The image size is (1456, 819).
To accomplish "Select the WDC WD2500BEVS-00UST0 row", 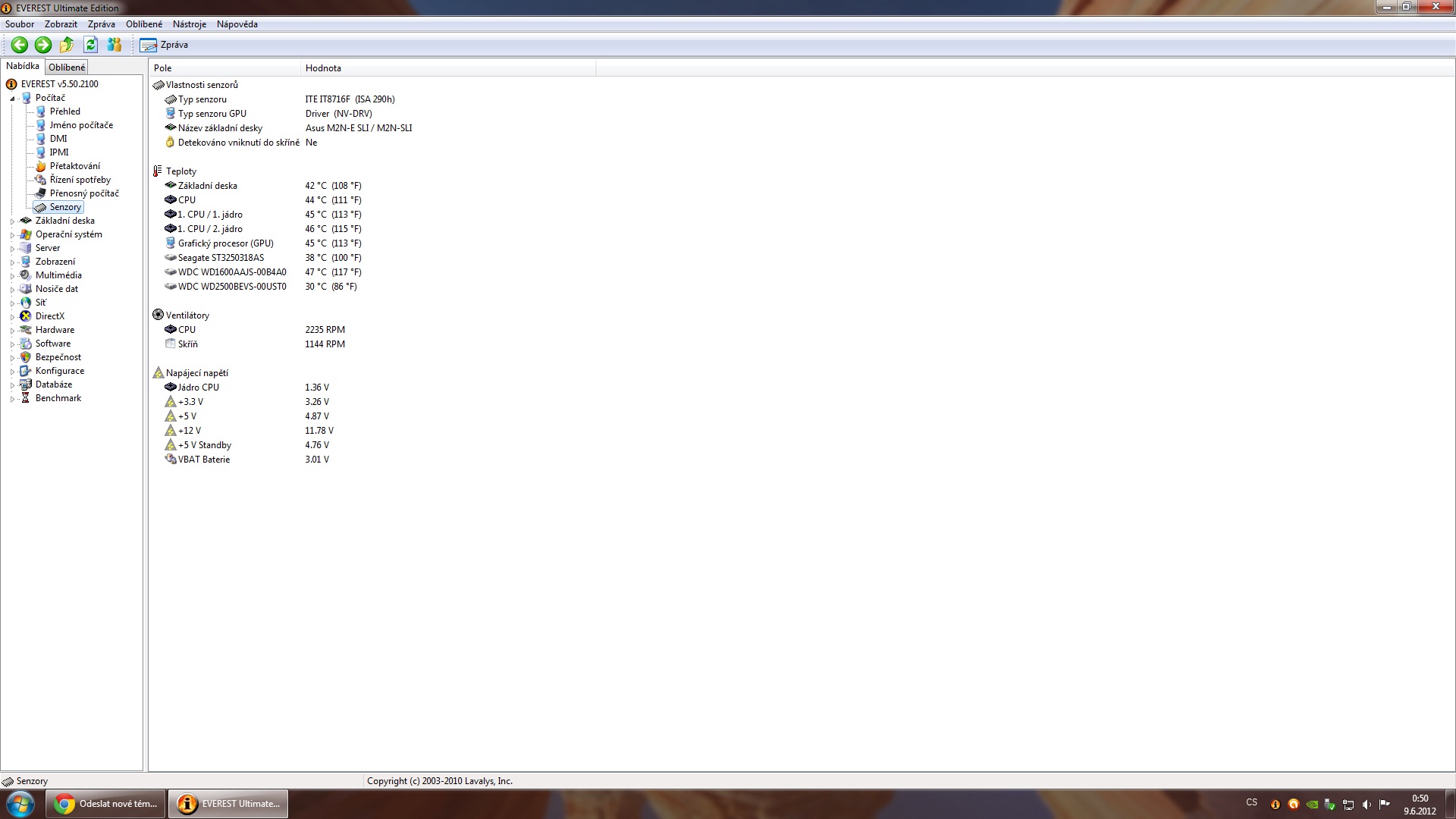I will [x=261, y=287].
